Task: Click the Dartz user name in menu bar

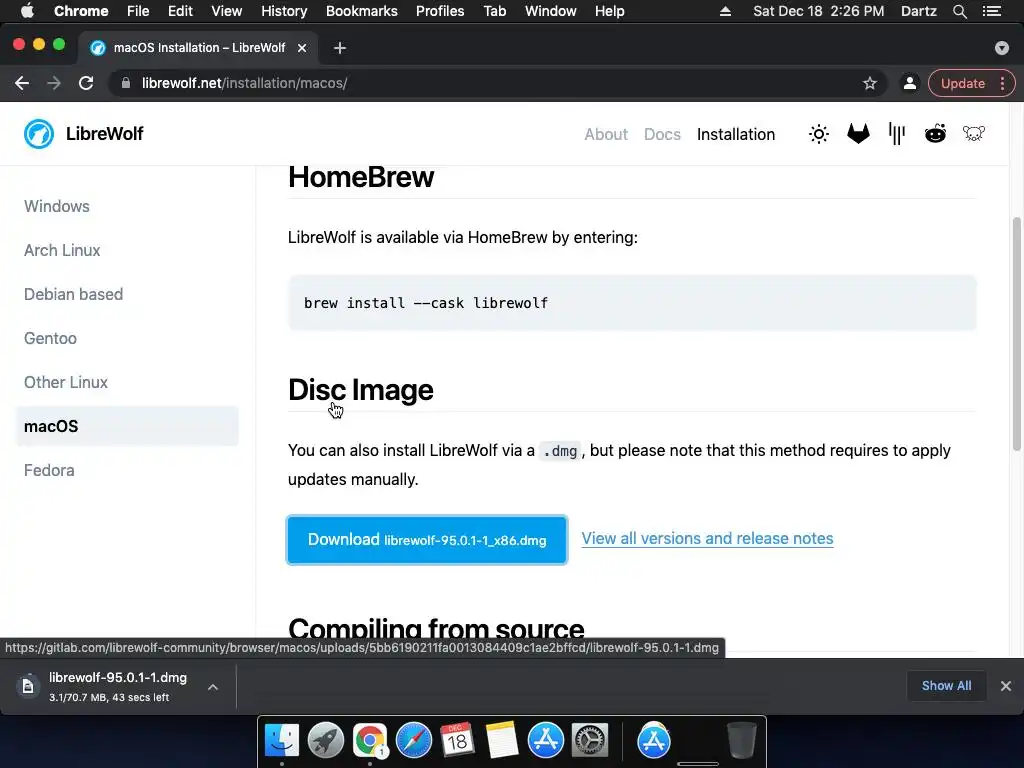Action: click(918, 11)
